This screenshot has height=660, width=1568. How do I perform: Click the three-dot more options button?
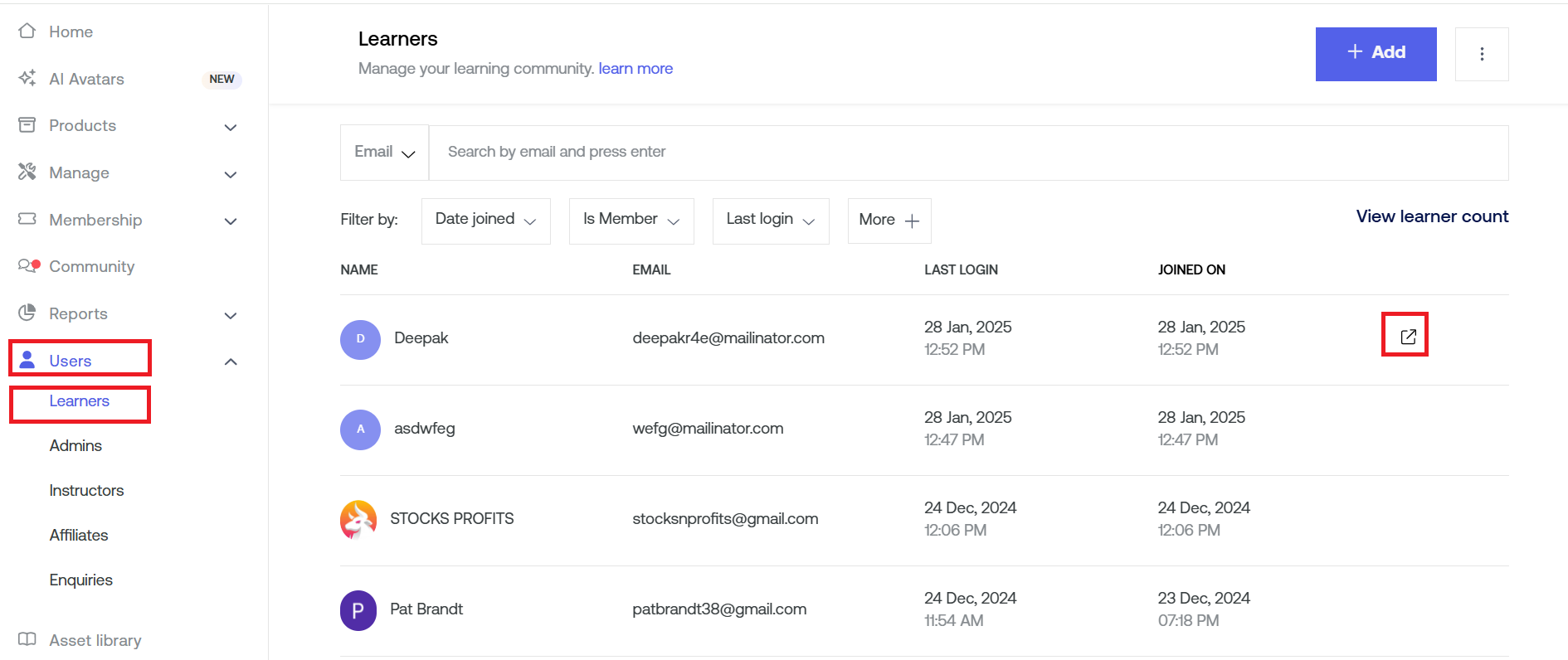1482,54
